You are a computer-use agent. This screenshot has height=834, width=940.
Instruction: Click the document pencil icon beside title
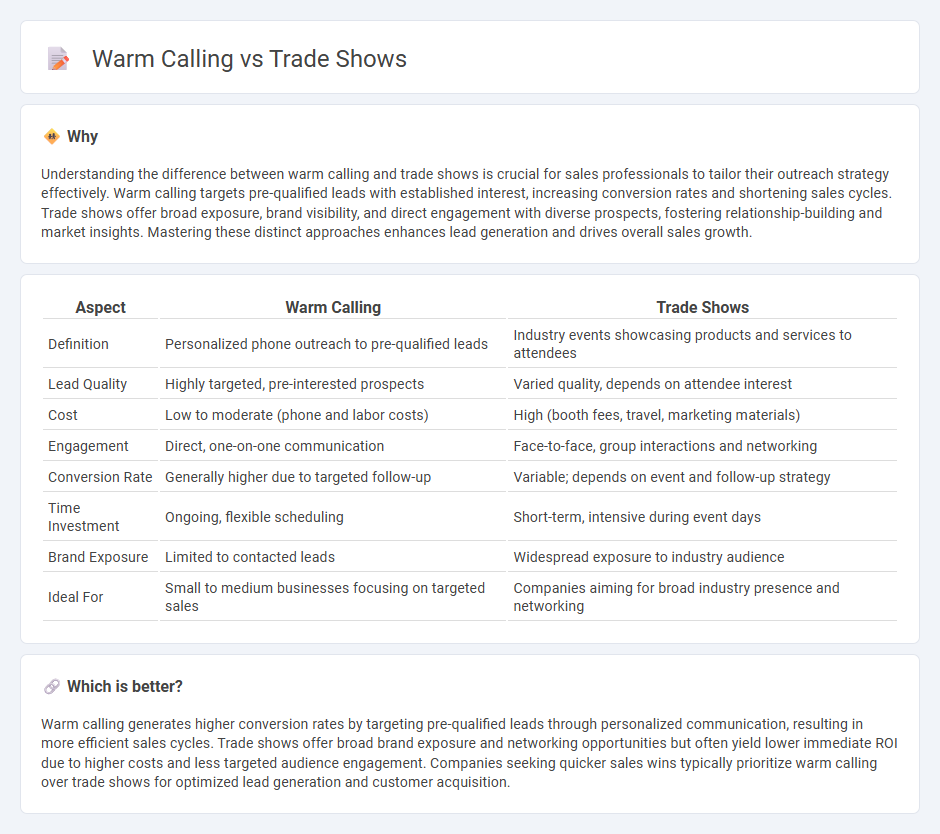coord(59,59)
